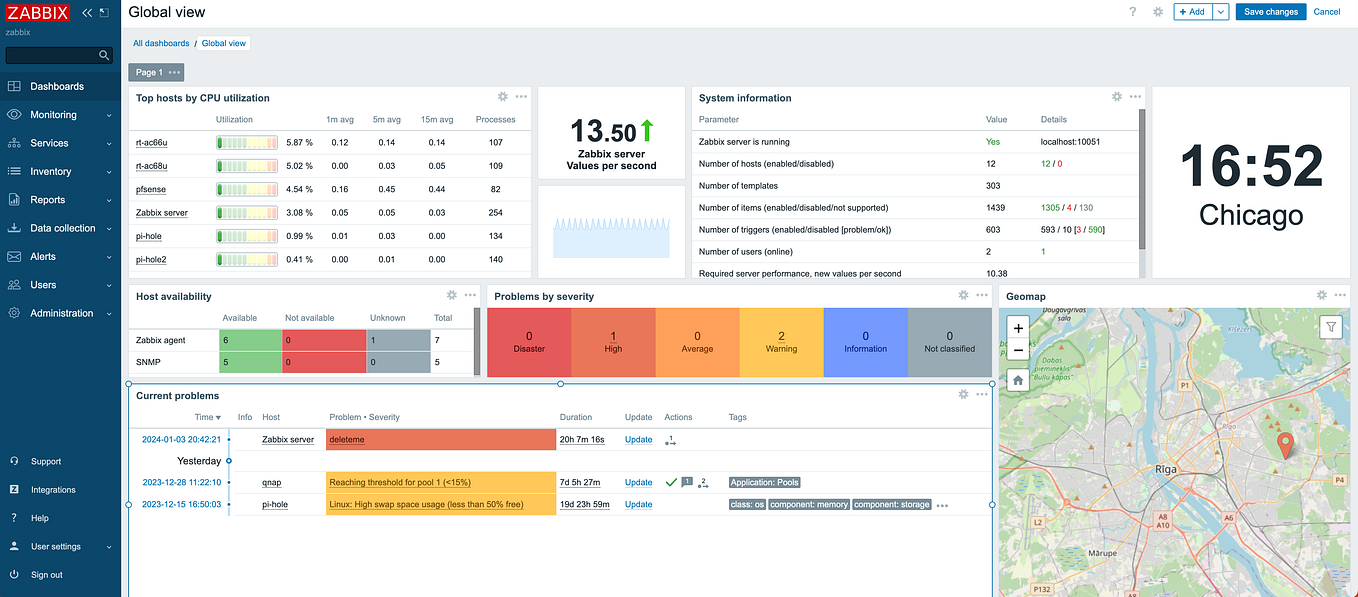Click Save changes button
Image resolution: width=1358 pixels, height=597 pixels.
pyautogui.click(x=1271, y=12)
